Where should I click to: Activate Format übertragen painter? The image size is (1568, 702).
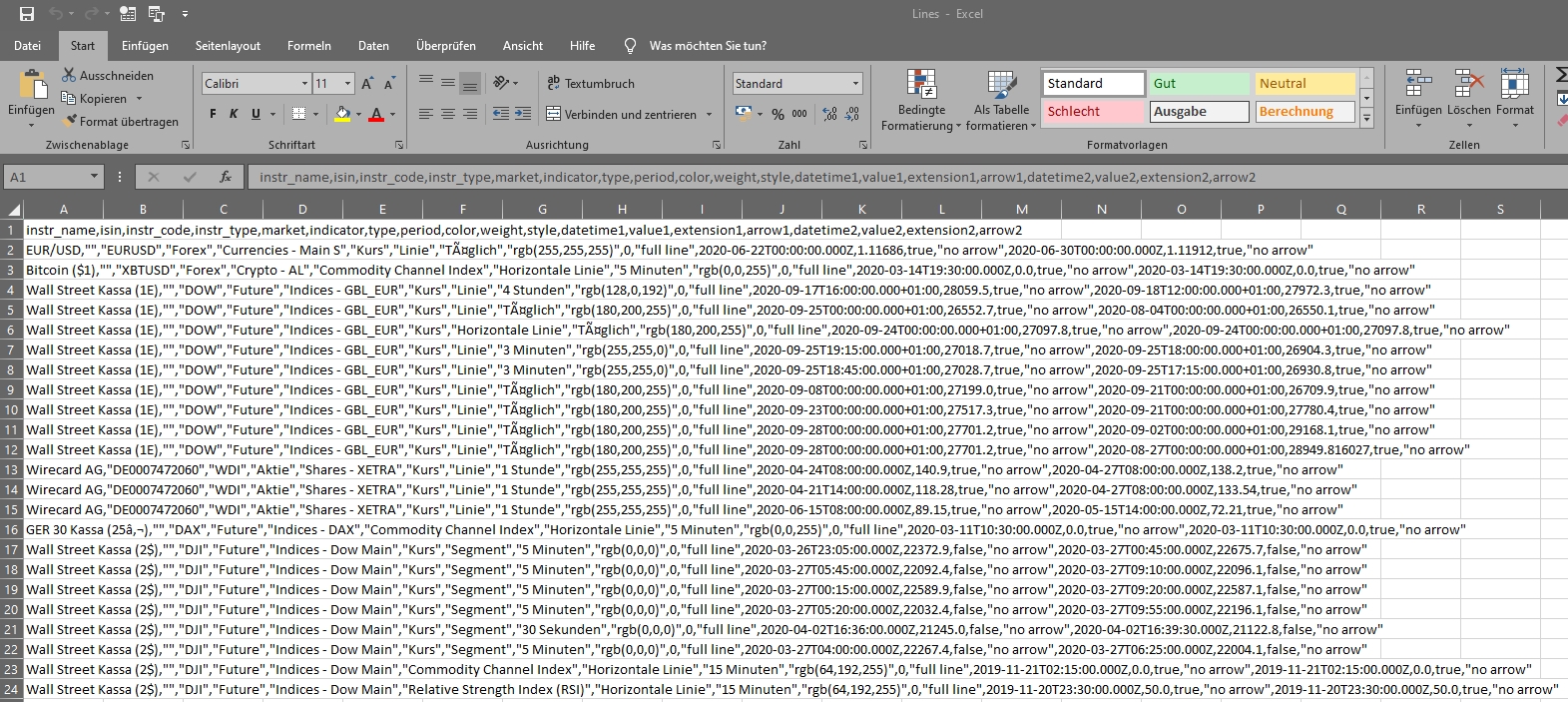click(x=120, y=122)
